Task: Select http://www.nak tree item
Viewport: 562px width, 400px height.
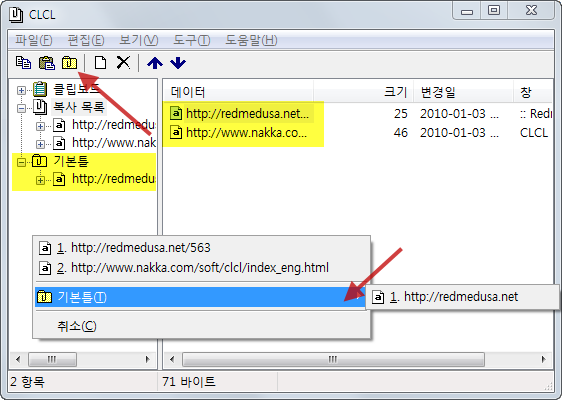Action: click(x=114, y=143)
